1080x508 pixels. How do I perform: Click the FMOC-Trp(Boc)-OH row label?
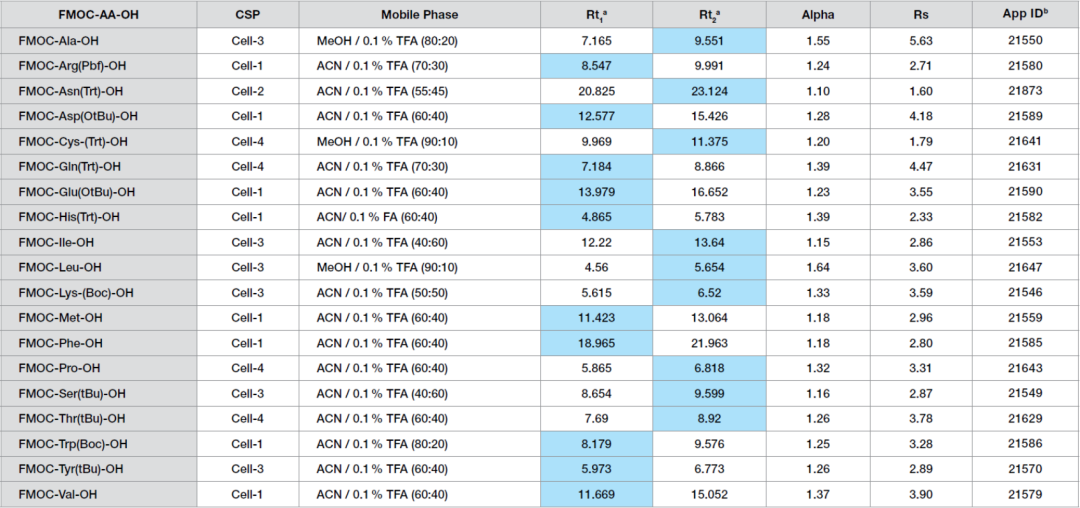pos(73,443)
